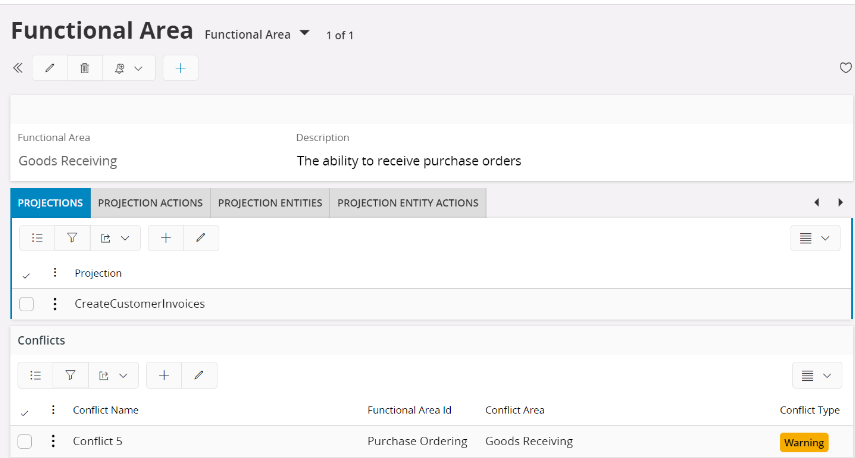The height and width of the screenshot is (458, 855).
Task: Expand the export dropdown in Projections toolbar
Action: click(114, 238)
